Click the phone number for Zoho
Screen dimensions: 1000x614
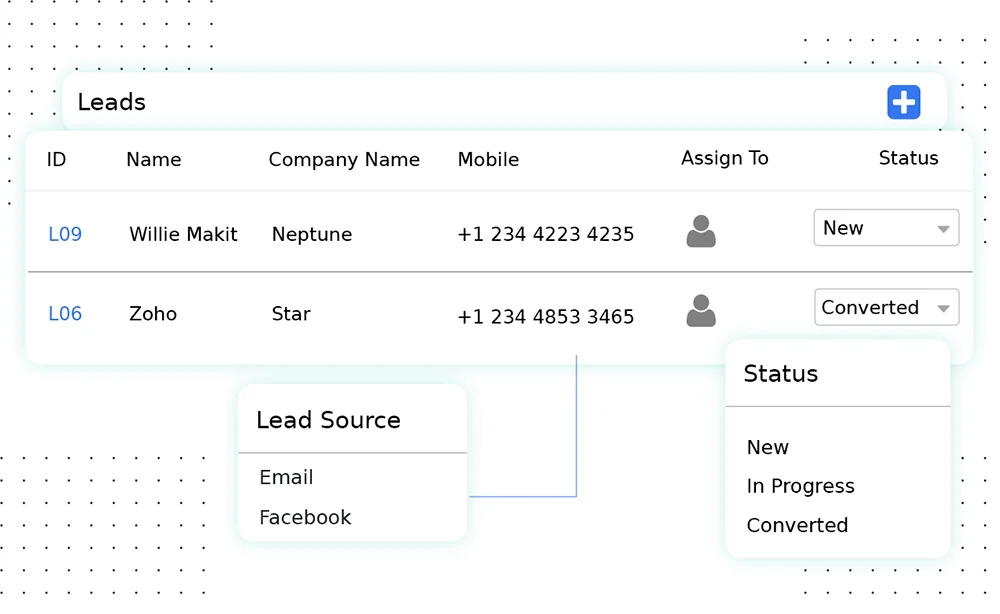pyautogui.click(x=545, y=316)
